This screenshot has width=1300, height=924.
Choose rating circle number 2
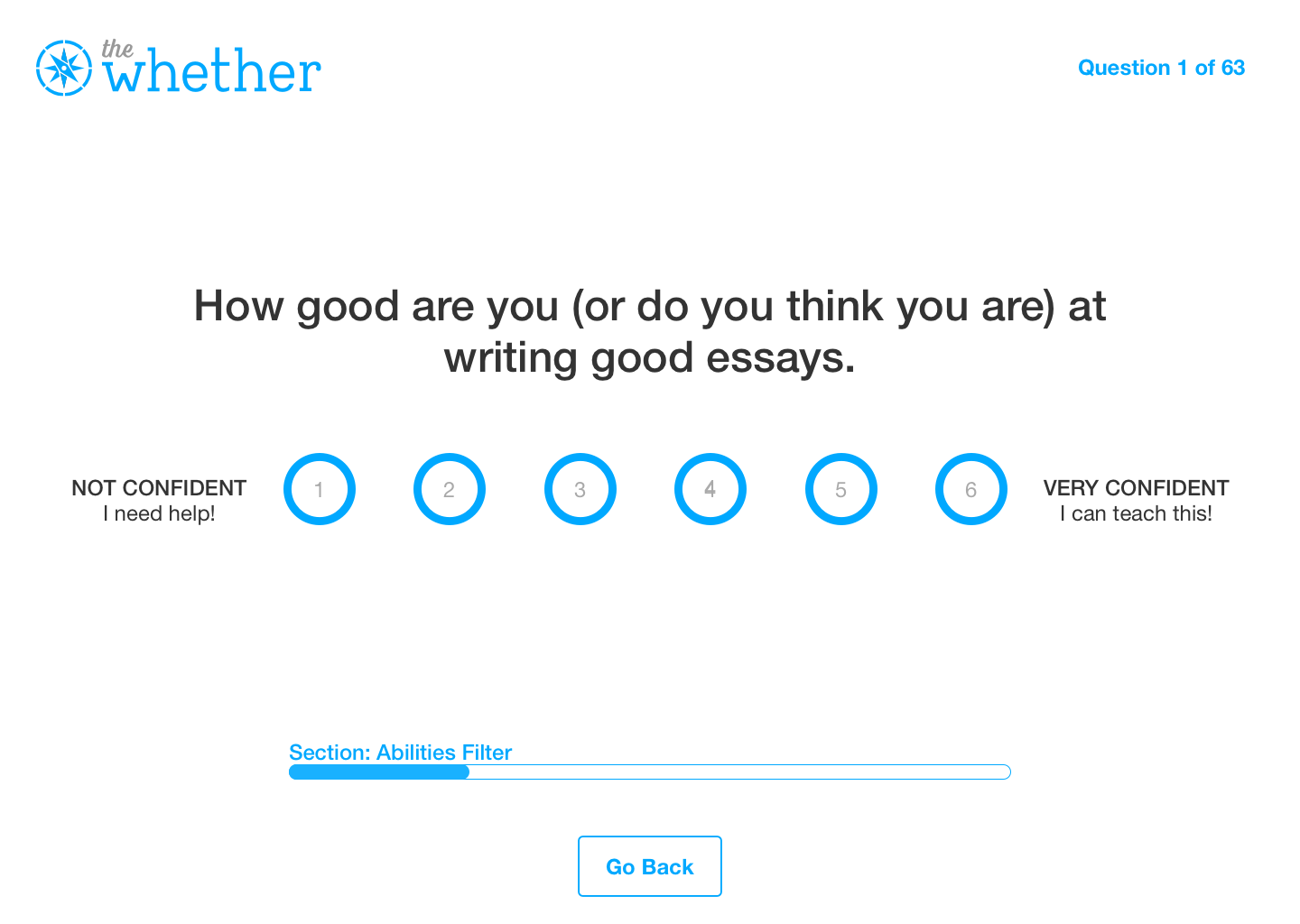450,489
